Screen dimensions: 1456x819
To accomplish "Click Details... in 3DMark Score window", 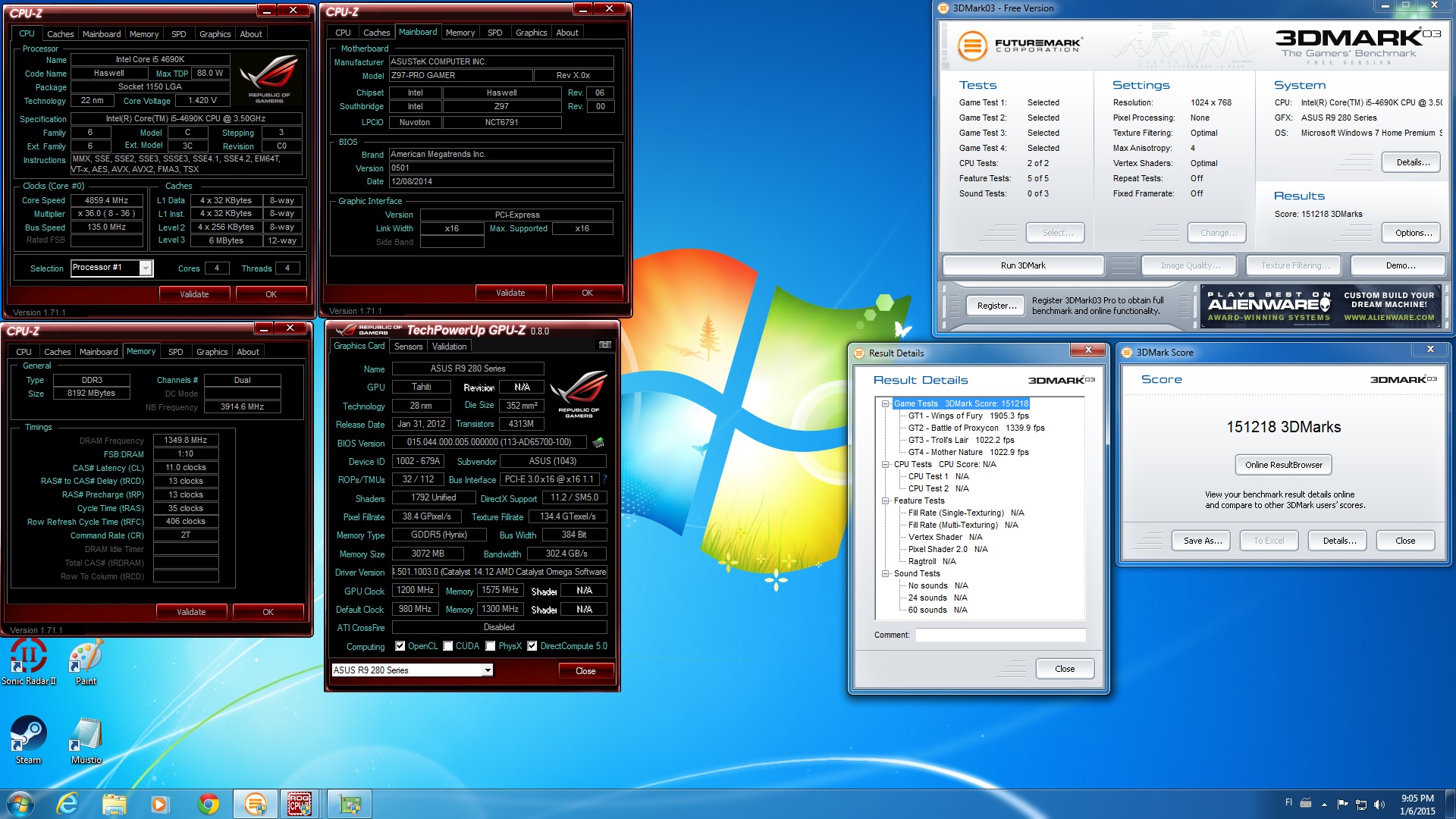I will [1339, 541].
